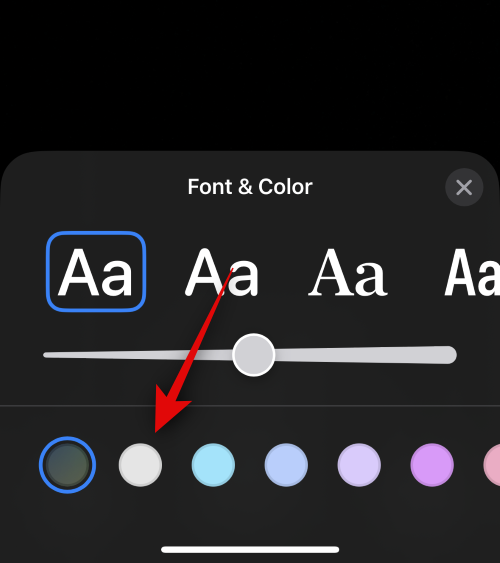Select the dark green gradient color swatch
Viewport: 500px width, 563px height.
[x=67, y=465]
